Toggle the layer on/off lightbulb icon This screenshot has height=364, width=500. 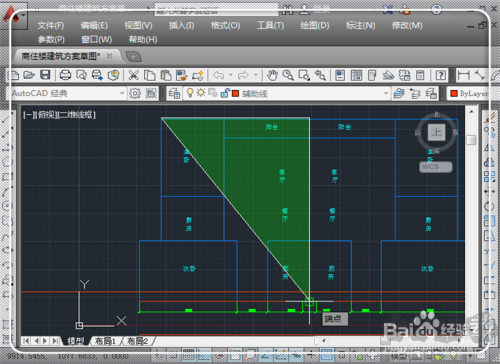coord(190,93)
